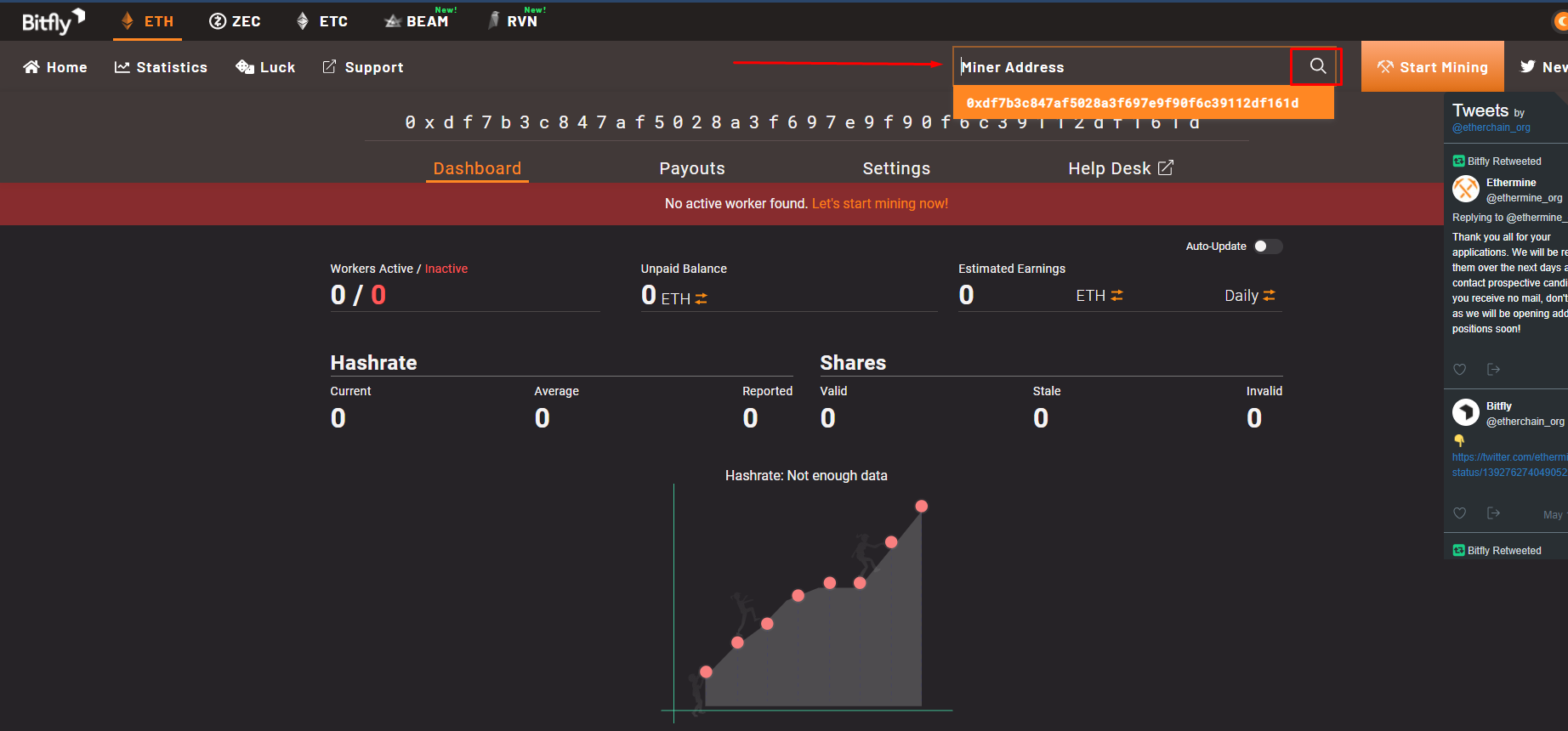1568x731 pixels.
Task: Click the Zcash coin icon beside ZEC
Action: [218, 21]
